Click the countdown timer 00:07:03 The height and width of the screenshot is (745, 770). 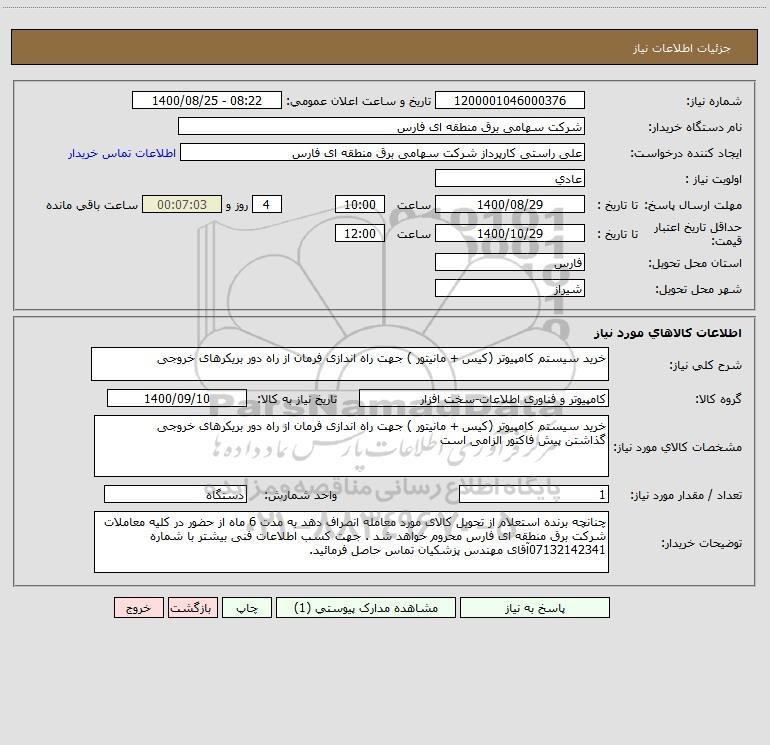[x=182, y=204]
